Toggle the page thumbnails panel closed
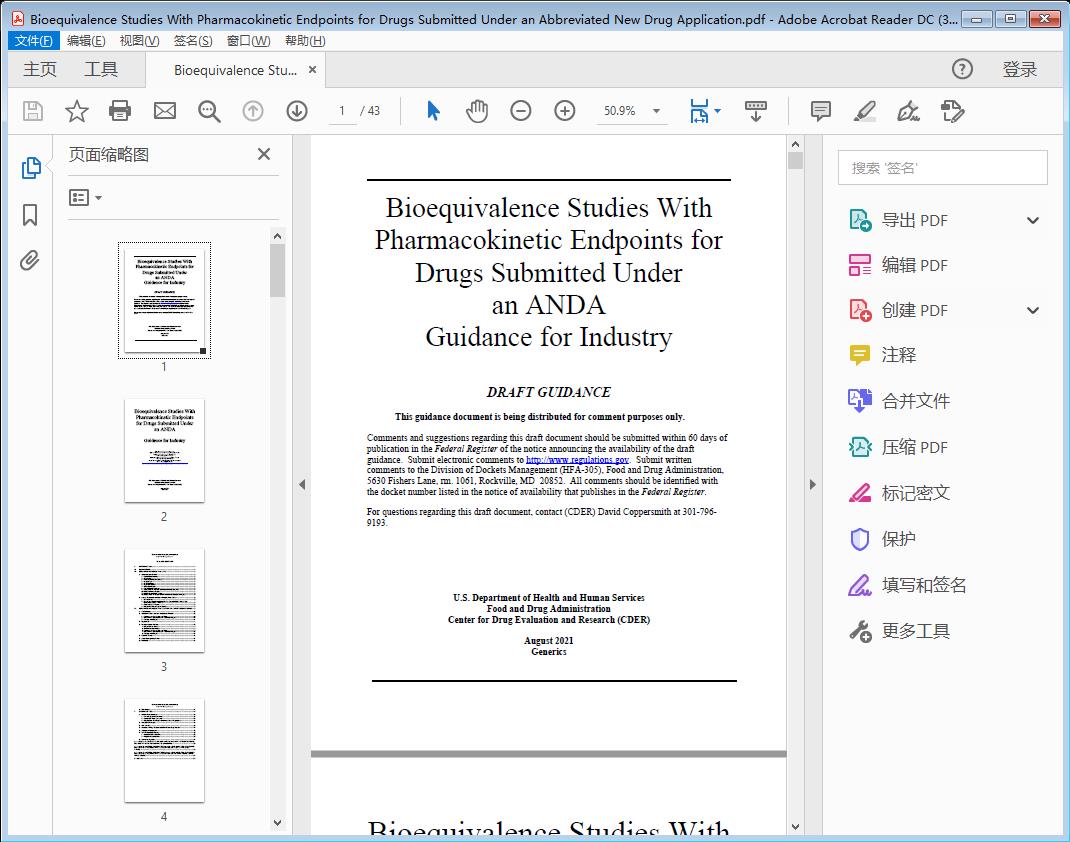This screenshot has width=1070, height=842. 263,154
